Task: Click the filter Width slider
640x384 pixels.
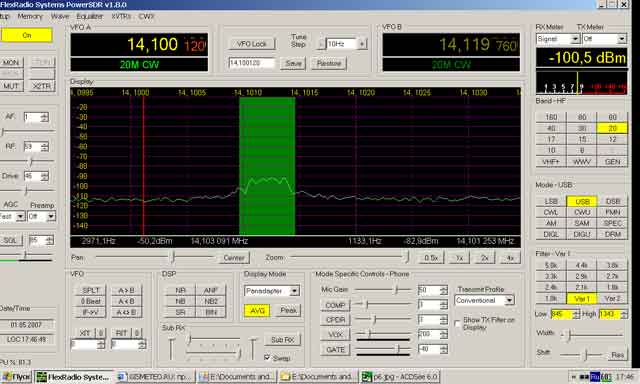Action: pyautogui.click(x=592, y=335)
